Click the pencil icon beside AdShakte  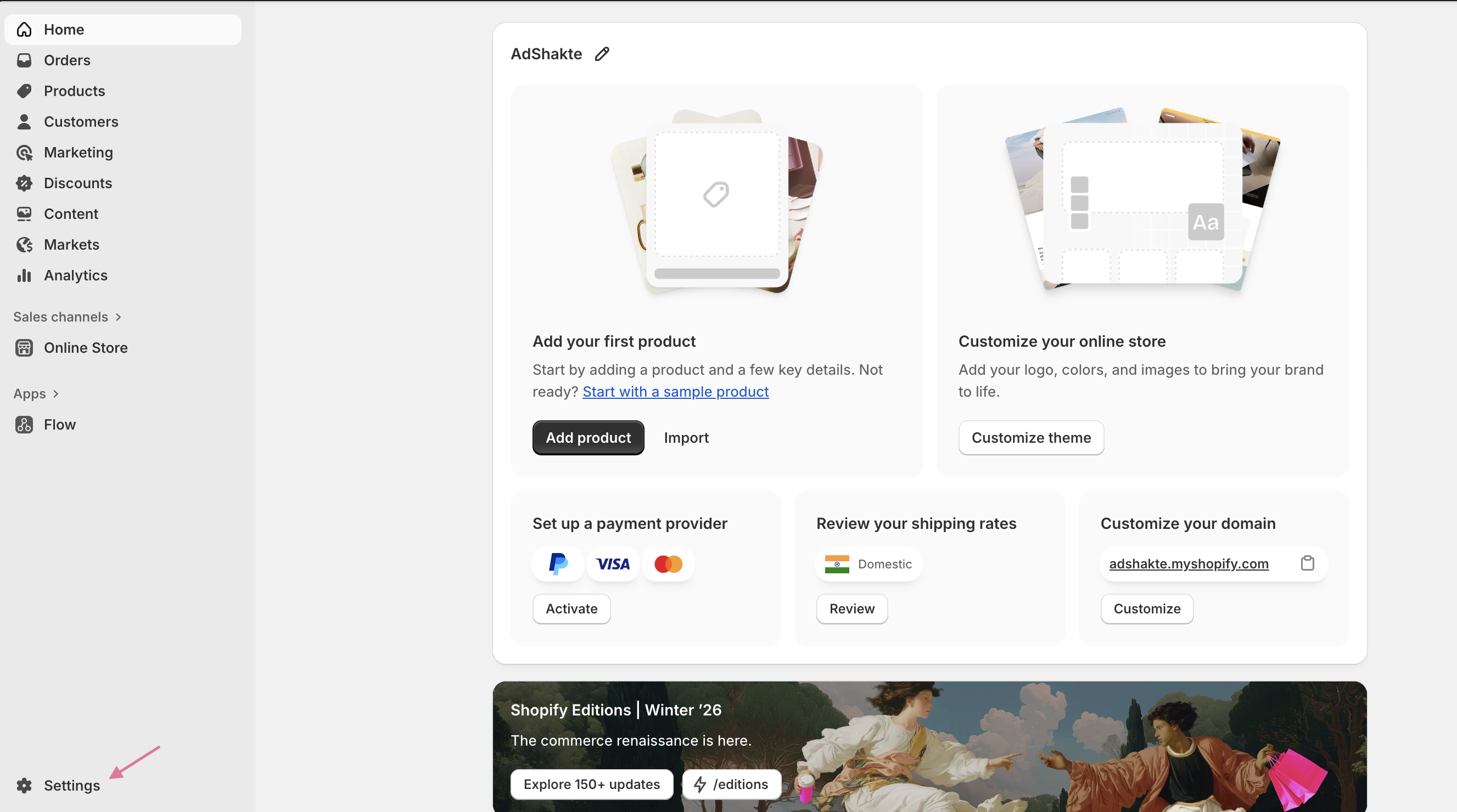pyautogui.click(x=602, y=54)
